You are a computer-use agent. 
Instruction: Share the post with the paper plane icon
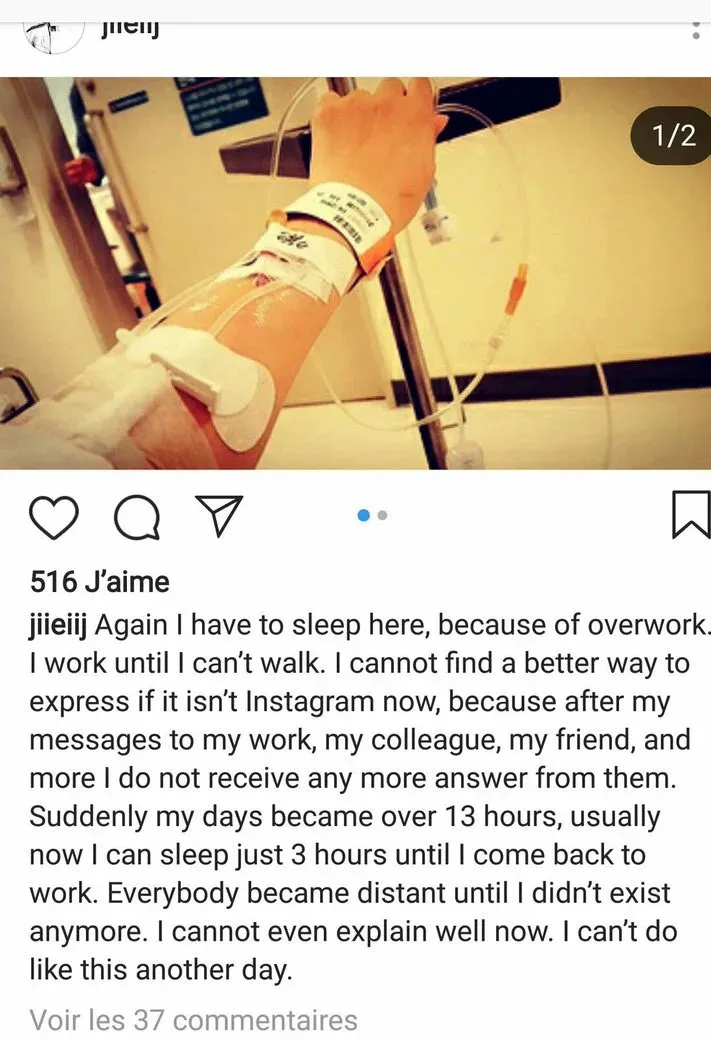pyautogui.click(x=219, y=516)
